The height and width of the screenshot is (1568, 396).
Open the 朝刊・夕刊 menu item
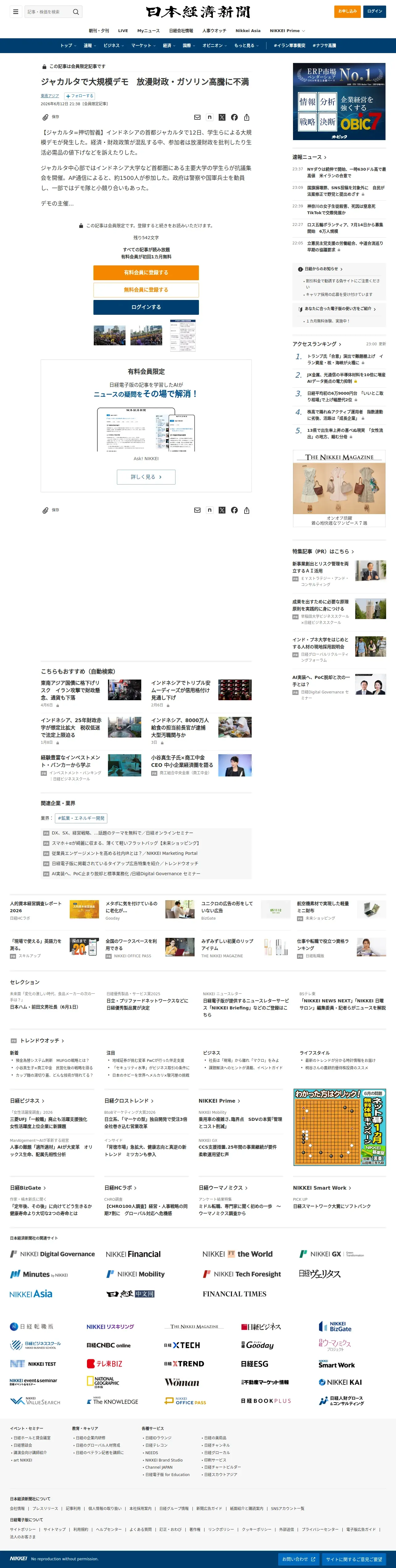99,31
